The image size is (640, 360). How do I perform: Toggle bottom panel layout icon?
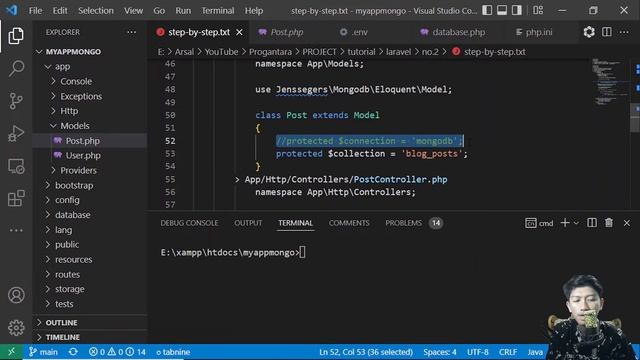502,10
